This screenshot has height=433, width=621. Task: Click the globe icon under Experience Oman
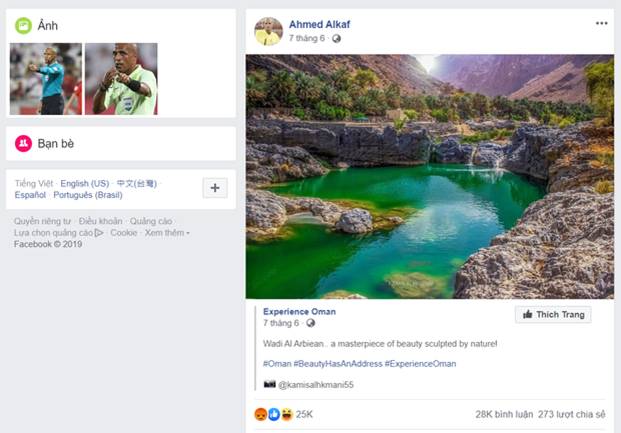click(x=311, y=324)
